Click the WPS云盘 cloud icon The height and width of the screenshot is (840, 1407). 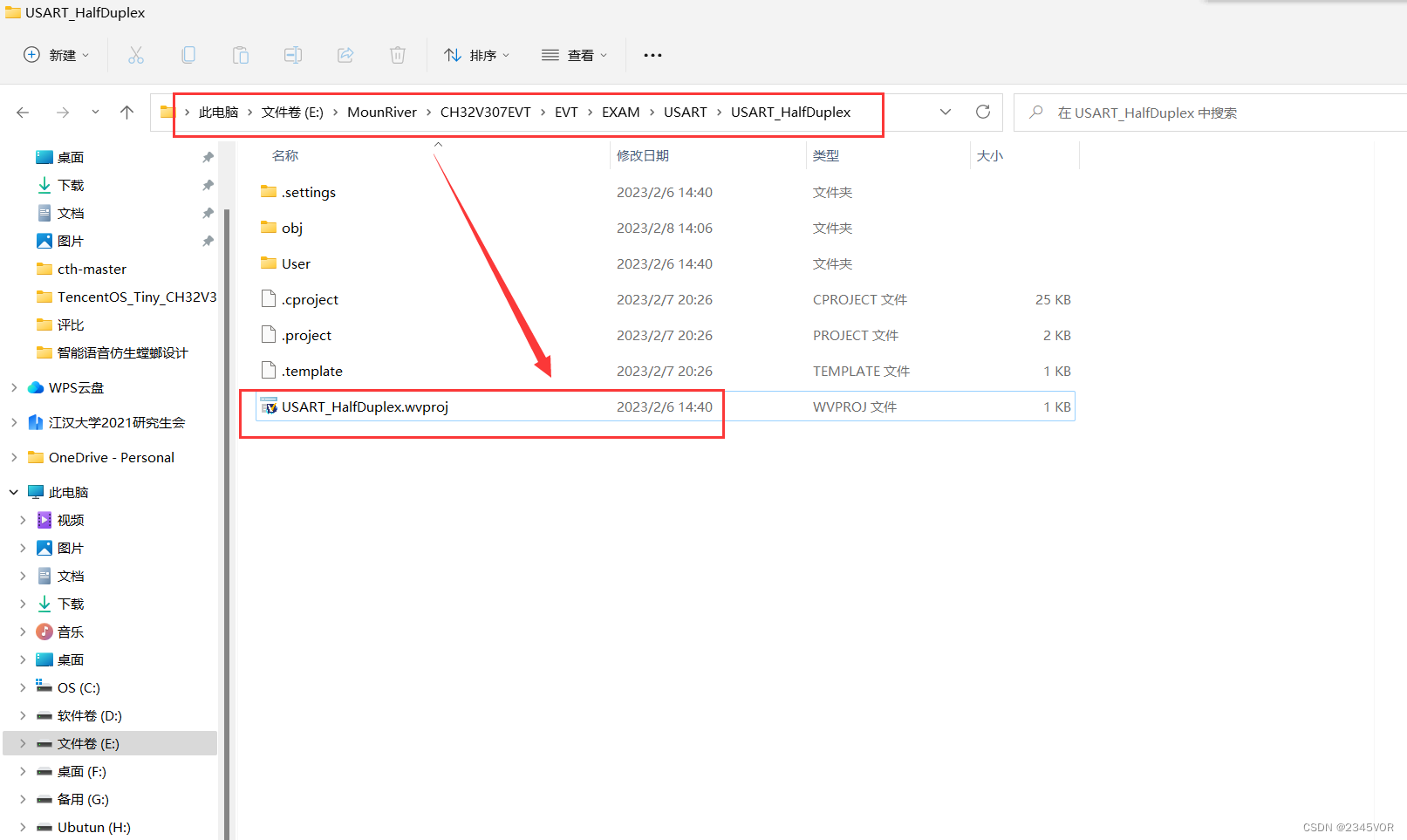point(36,387)
